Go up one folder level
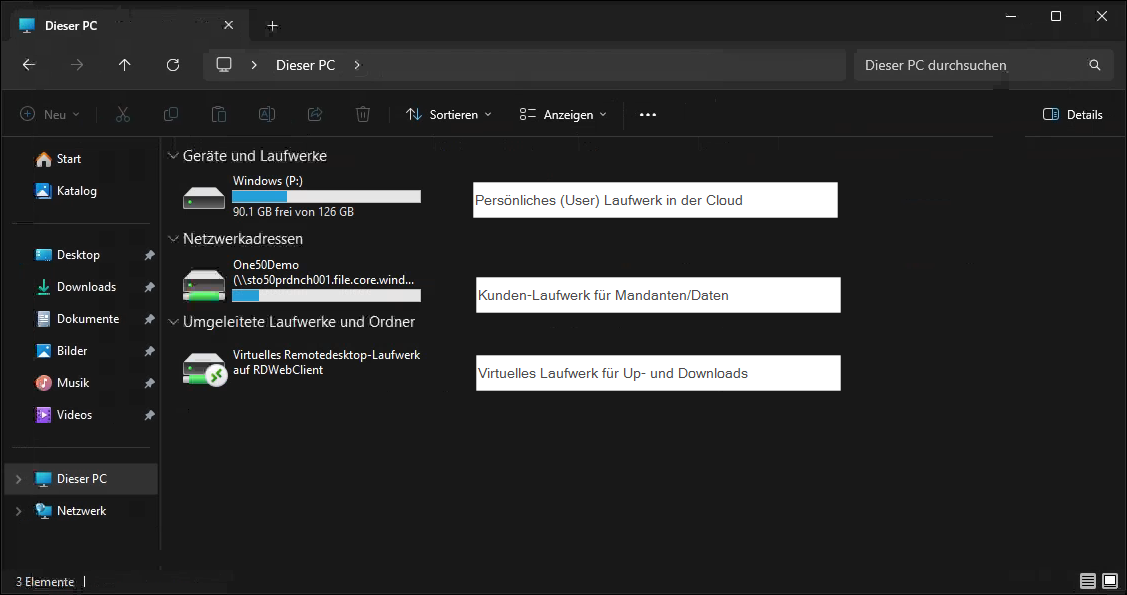Screen dimensions: 1127x595 (124, 65)
